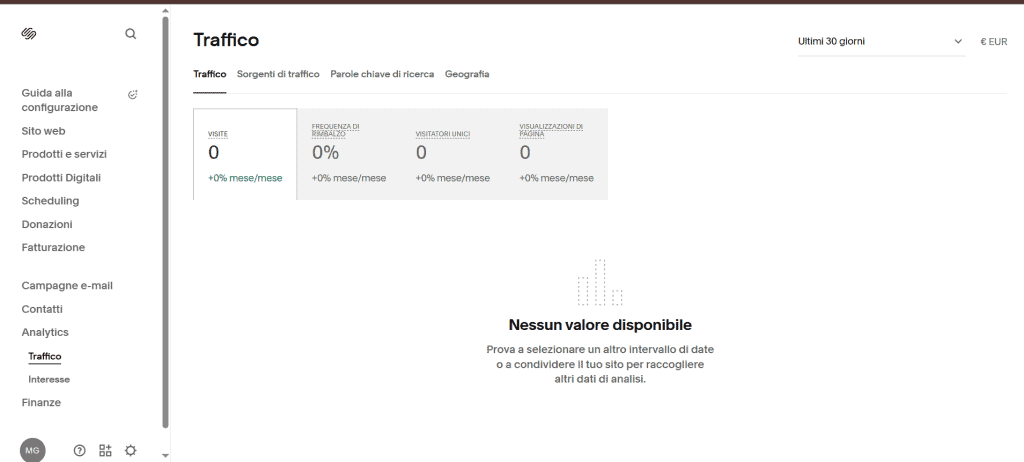
Task: Open Guida alla configurazione in sidebar
Action: click(x=59, y=100)
